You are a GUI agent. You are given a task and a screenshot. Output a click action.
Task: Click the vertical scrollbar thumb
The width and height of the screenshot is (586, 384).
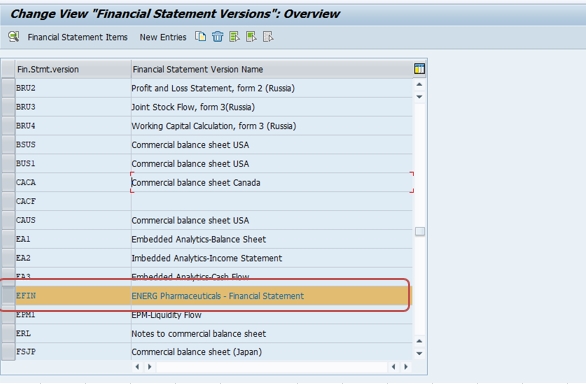coord(420,231)
